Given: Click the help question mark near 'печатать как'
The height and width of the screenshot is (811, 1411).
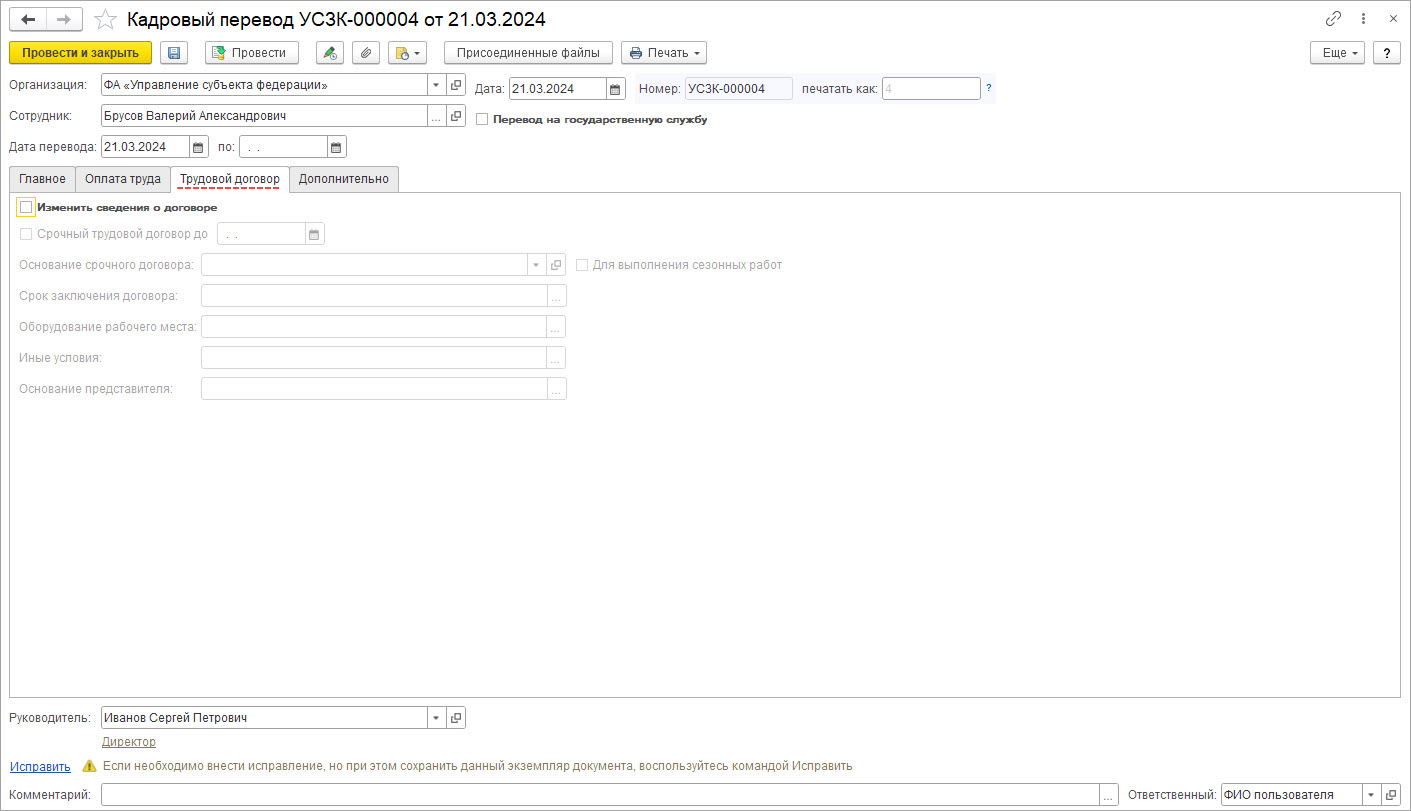Looking at the screenshot, I should [x=989, y=88].
